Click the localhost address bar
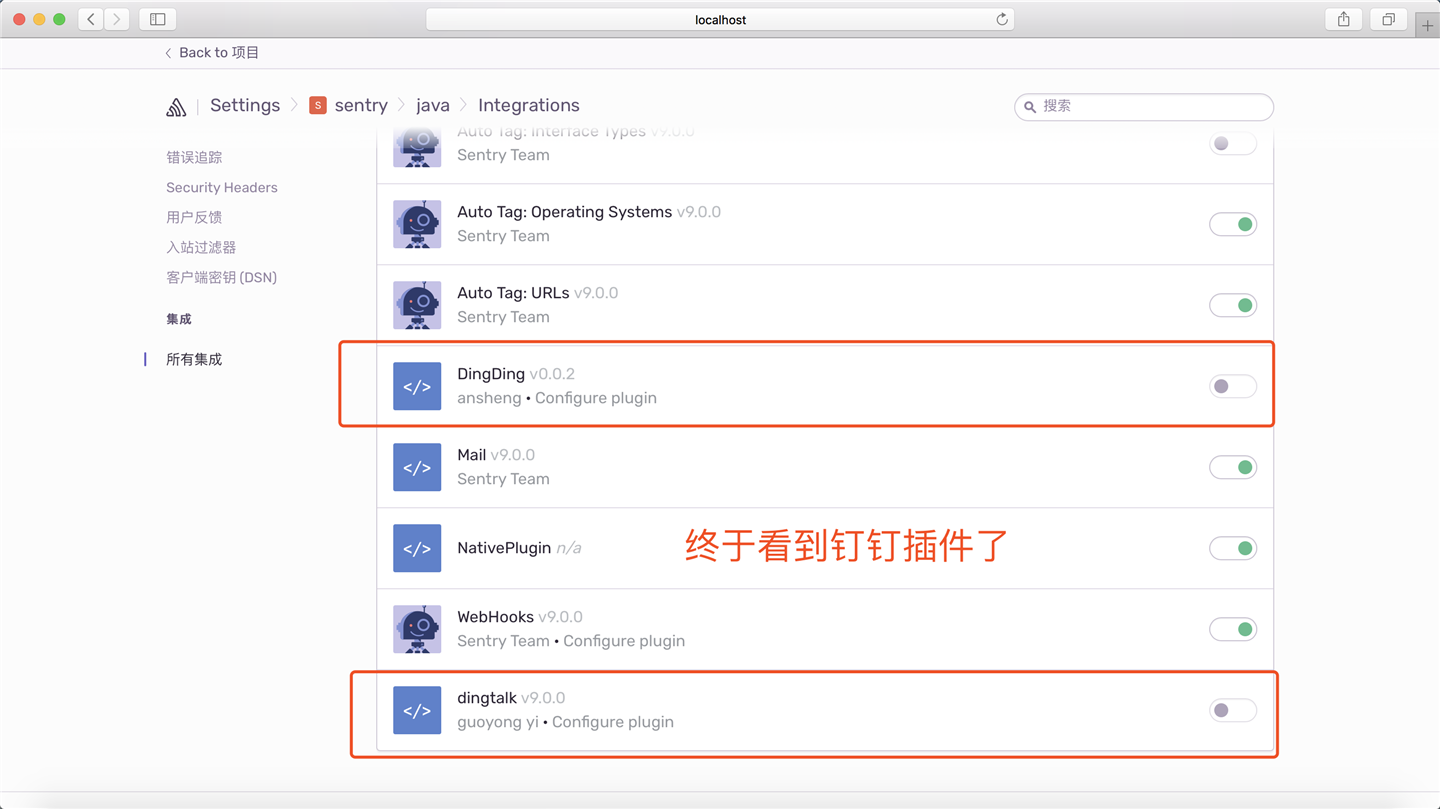Screen dimensions: 1440x809 720,19
